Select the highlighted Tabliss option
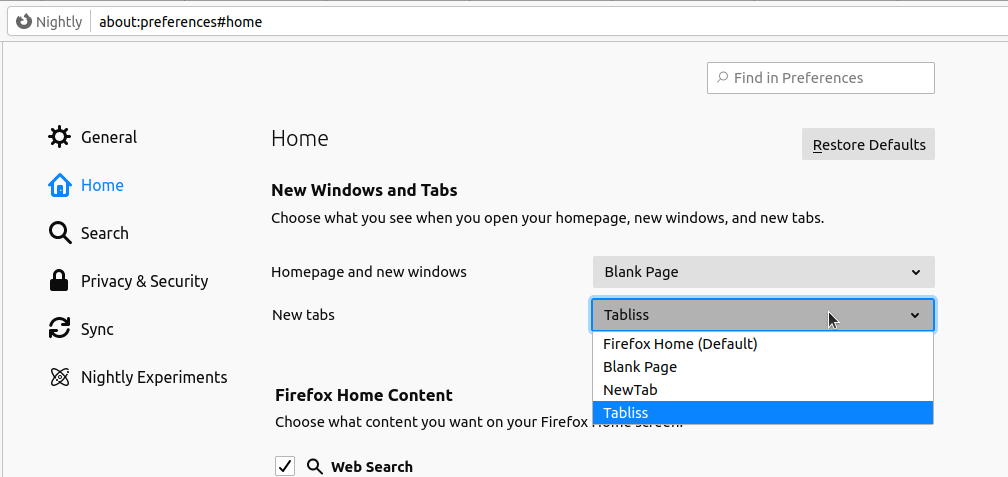 (x=762, y=413)
